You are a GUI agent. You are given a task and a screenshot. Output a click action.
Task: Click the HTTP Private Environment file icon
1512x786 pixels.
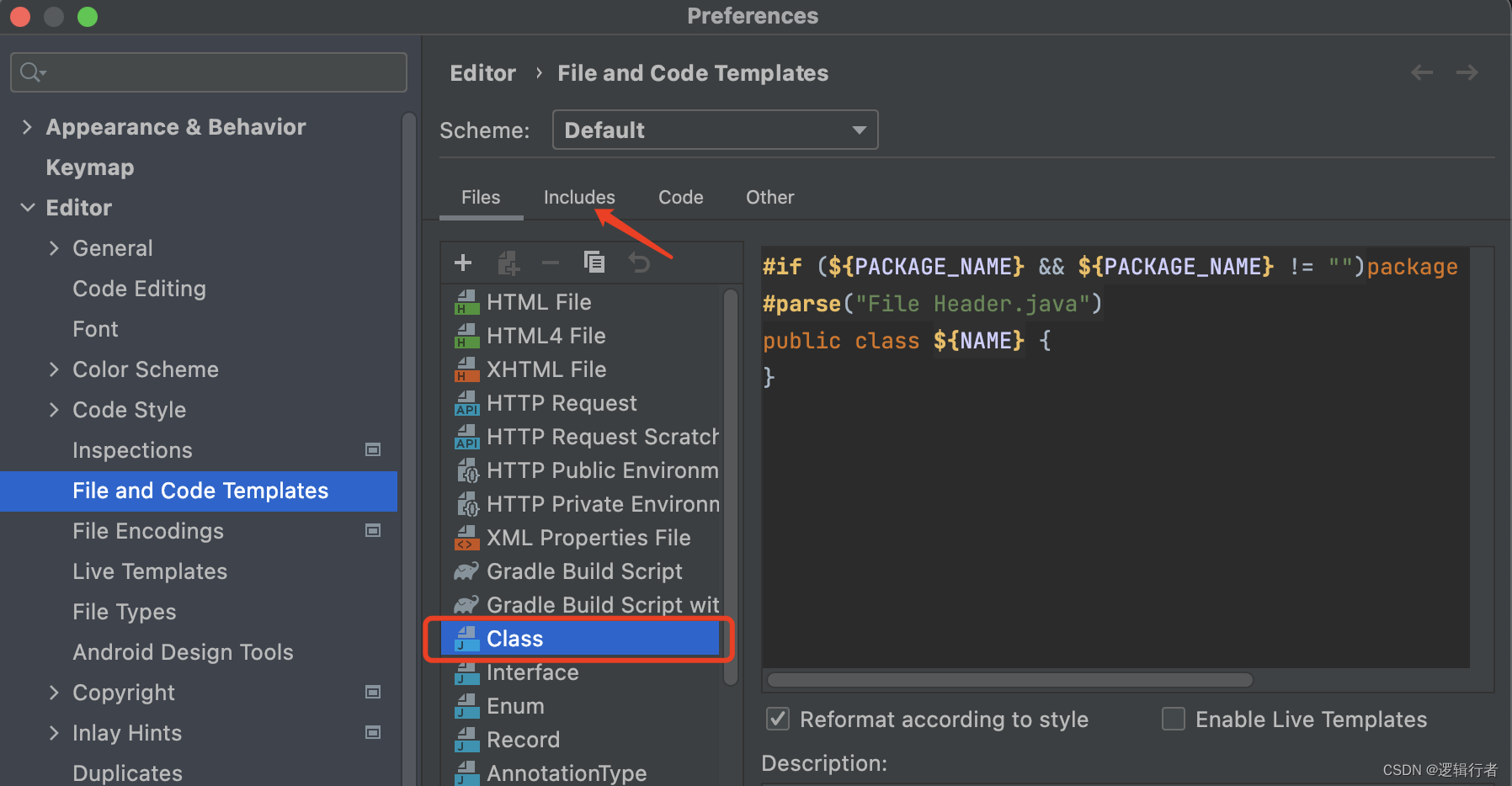(x=467, y=504)
